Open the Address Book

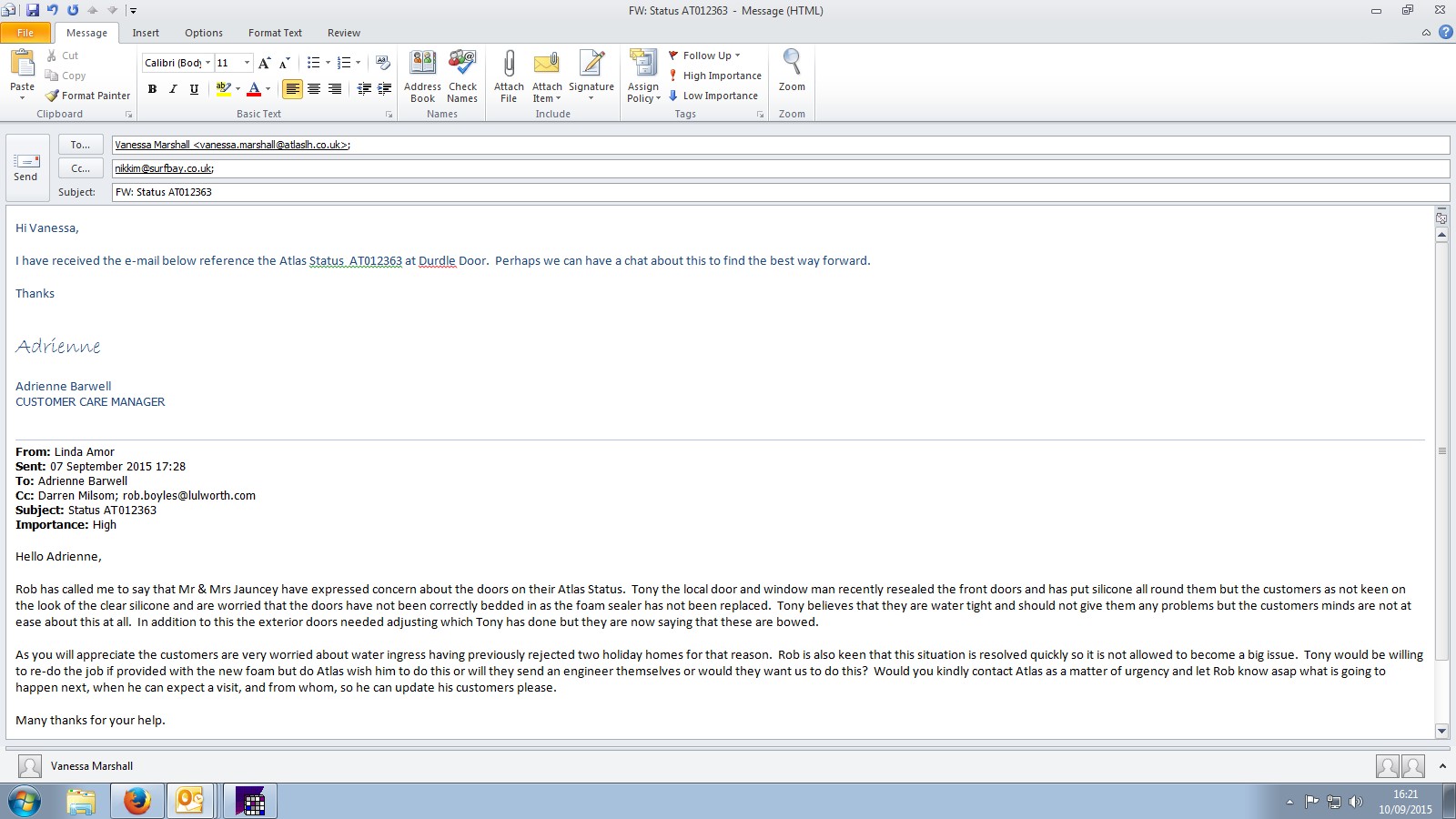422,76
